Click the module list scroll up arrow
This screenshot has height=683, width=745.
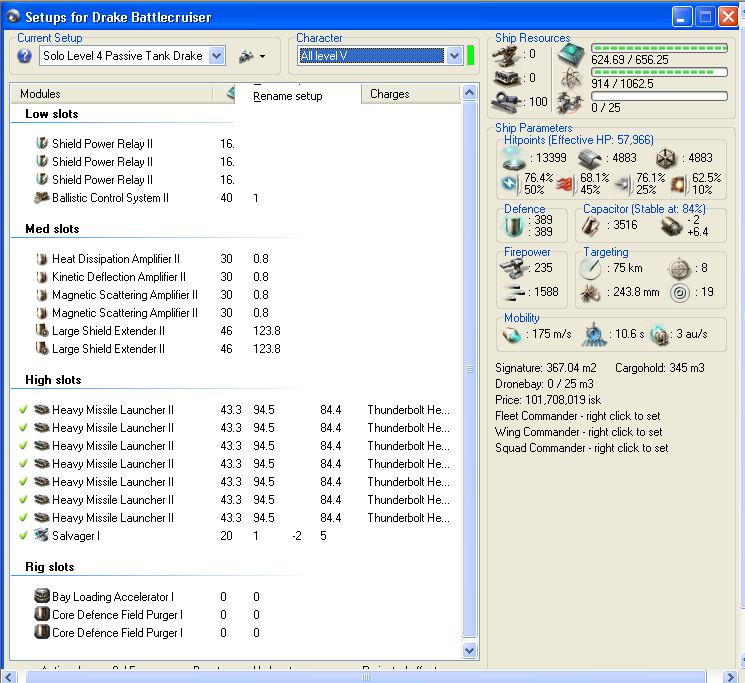pyautogui.click(x=469, y=93)
